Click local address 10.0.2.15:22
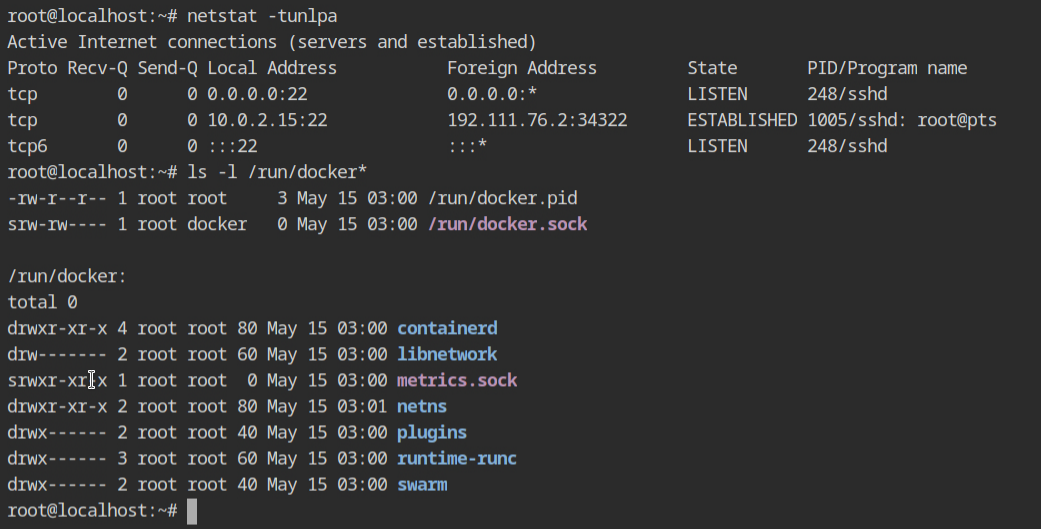Viewport: 1041px width, 529px height. pyautogui.click(x=267, y=120)
